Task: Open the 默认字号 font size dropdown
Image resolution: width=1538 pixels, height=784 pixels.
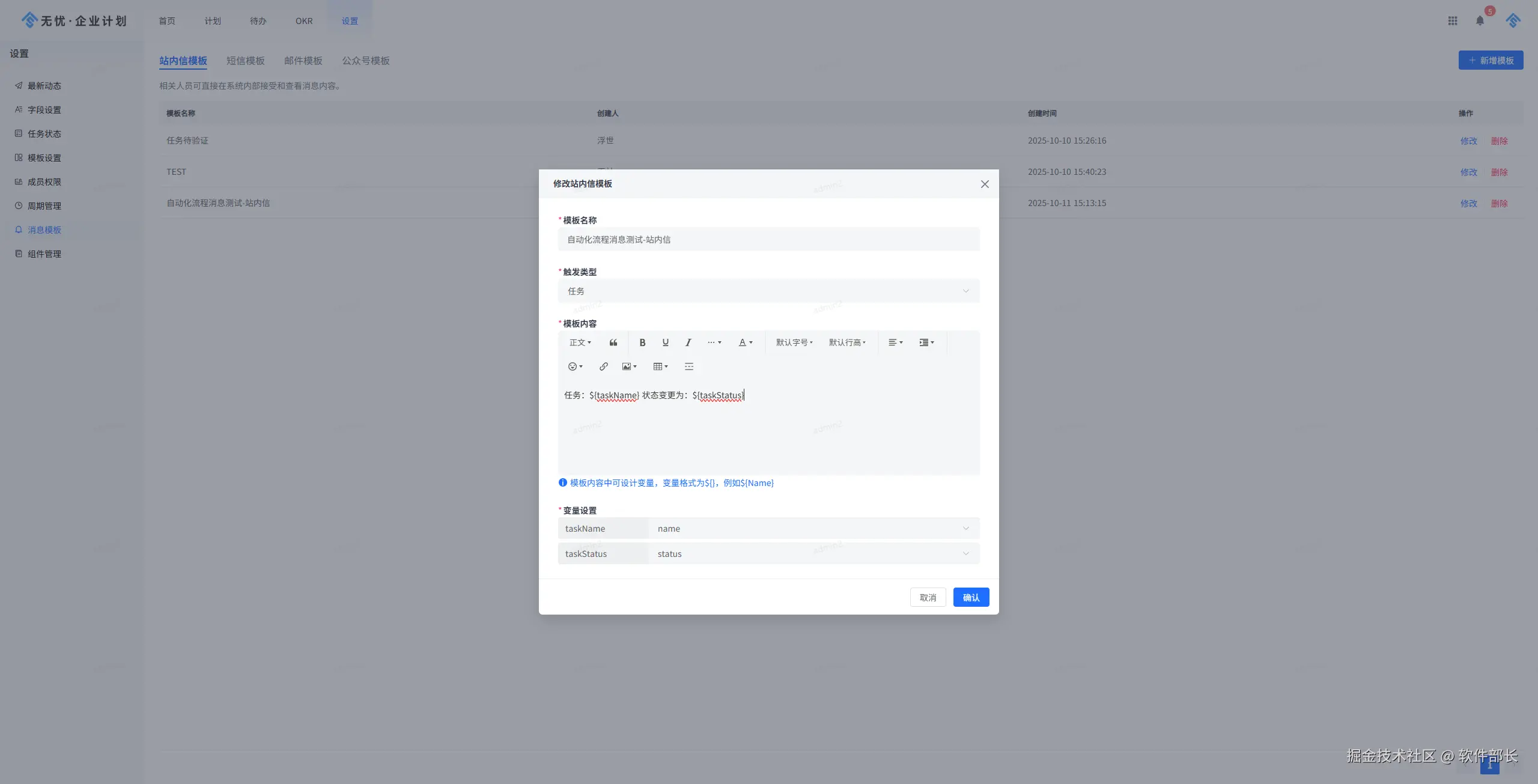Action: click(x=794, y=342)
